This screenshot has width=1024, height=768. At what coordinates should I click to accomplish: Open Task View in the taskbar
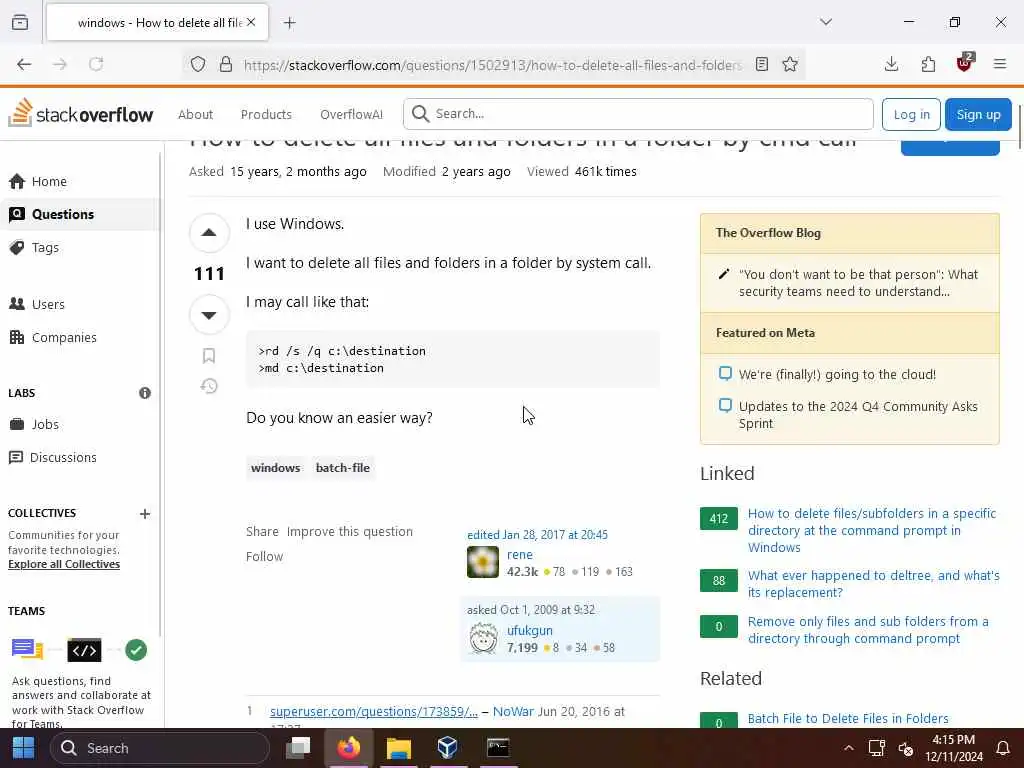tap(298, 748)
